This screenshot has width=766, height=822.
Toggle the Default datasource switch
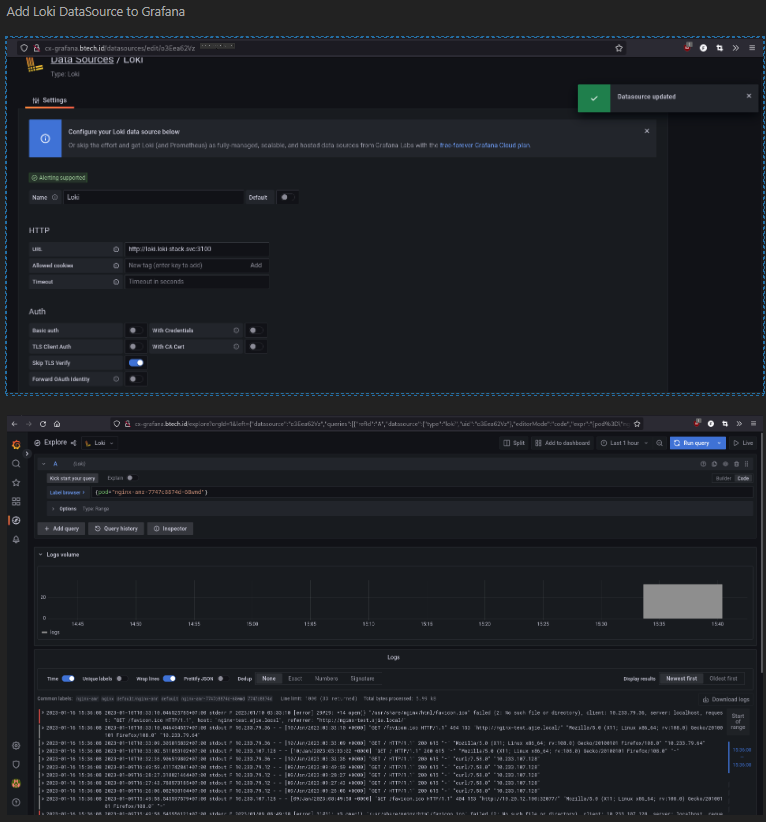click(x=287, y=198)
